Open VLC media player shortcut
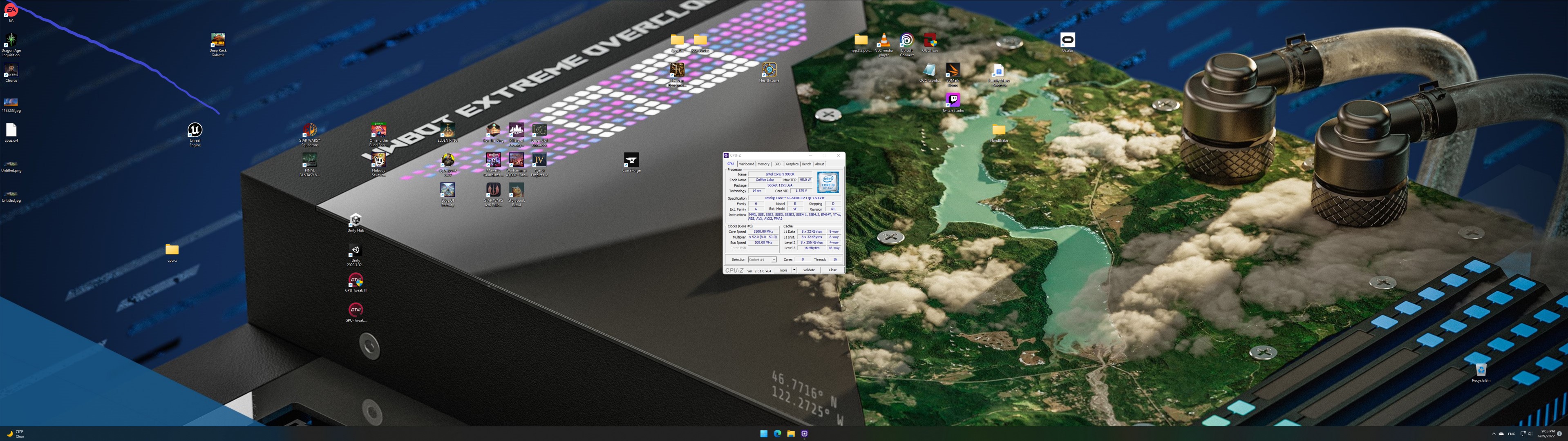This screenshot has width=1568, height=441. tap(884, 45)
